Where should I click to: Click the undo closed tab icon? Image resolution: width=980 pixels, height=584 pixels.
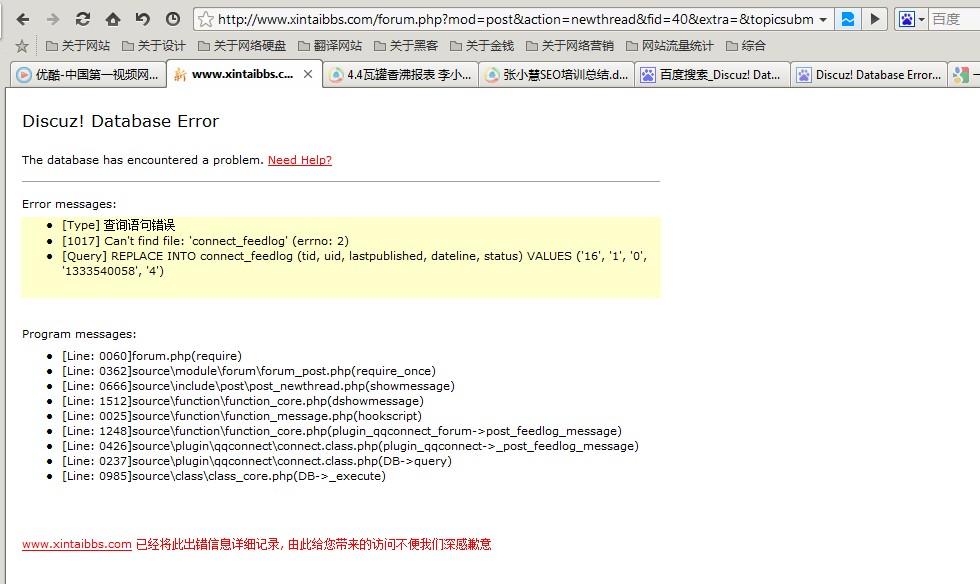point(142,19)
